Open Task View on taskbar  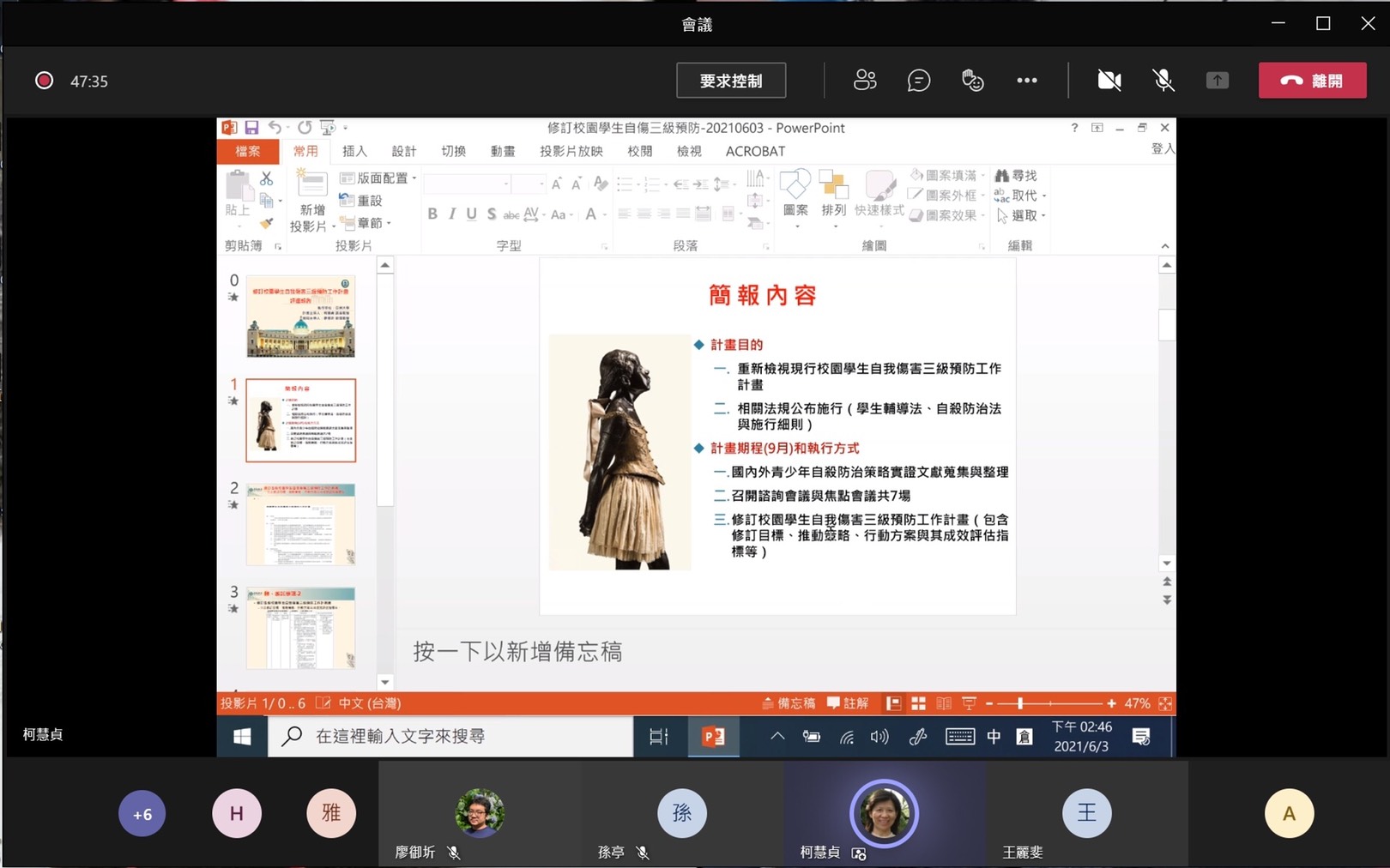[x=658, y=737]
